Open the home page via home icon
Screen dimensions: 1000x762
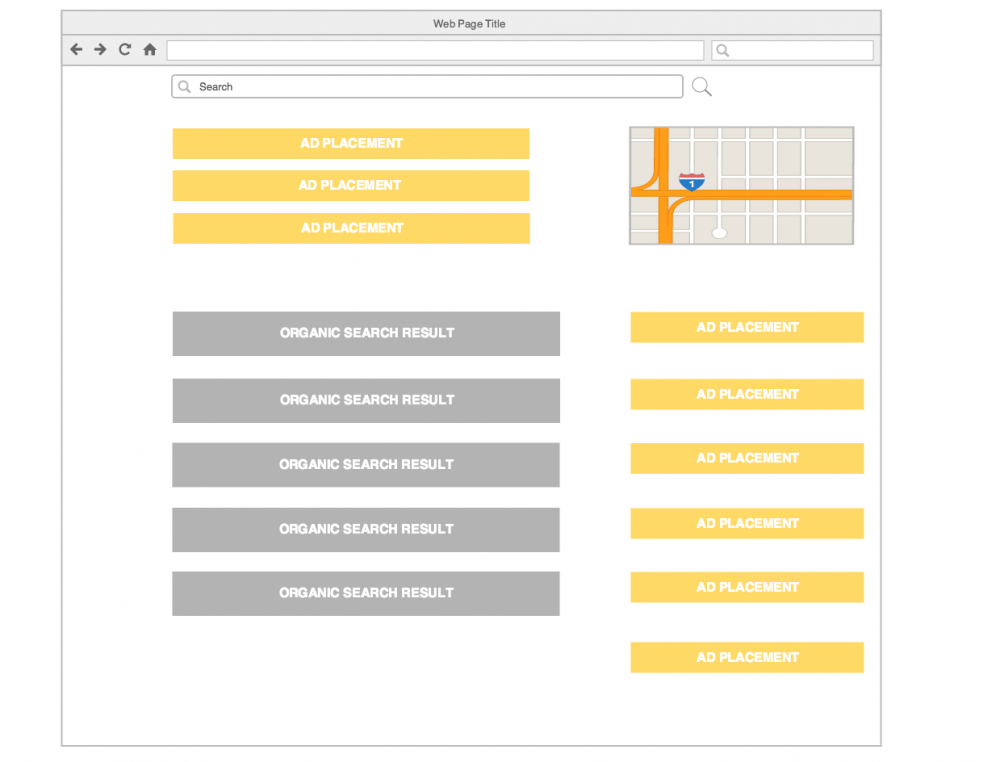148,49
